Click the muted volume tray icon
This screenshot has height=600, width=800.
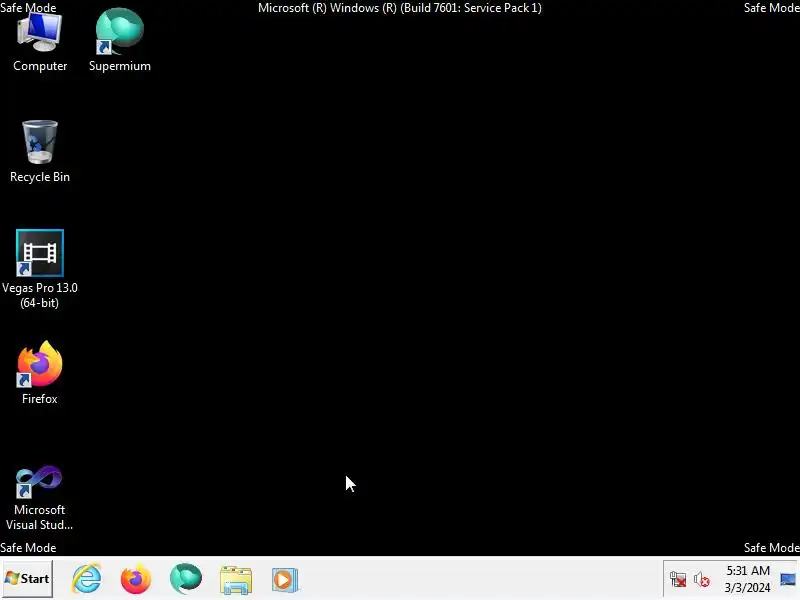(x=702, y=580)
